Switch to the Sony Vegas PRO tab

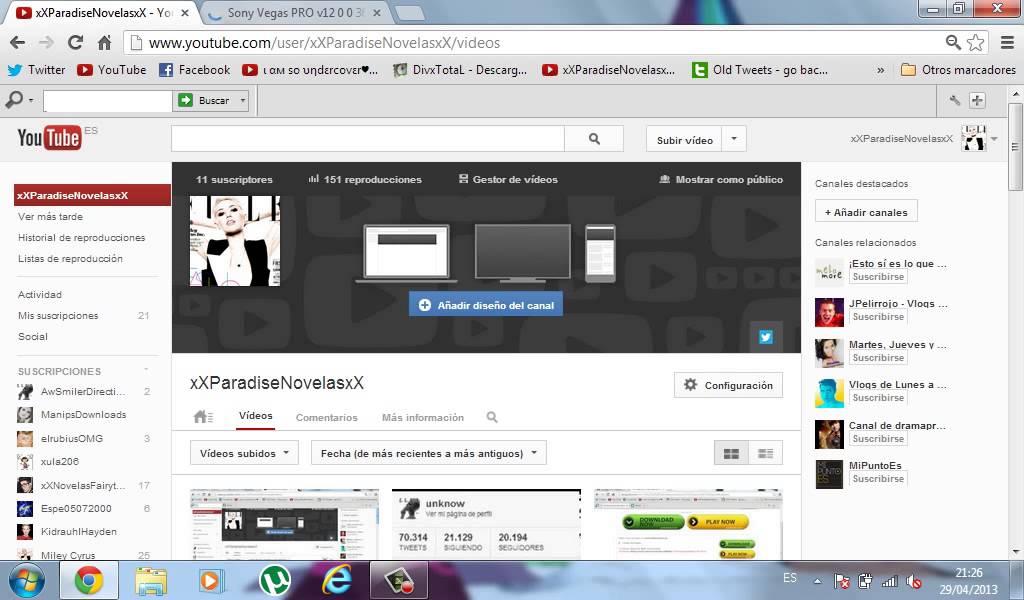[x=294, y=12]
